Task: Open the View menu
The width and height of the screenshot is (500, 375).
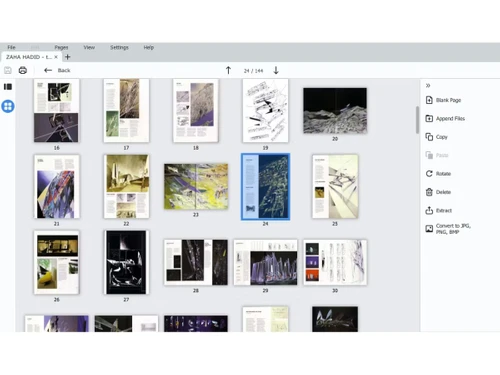Action: click(89, 47)
